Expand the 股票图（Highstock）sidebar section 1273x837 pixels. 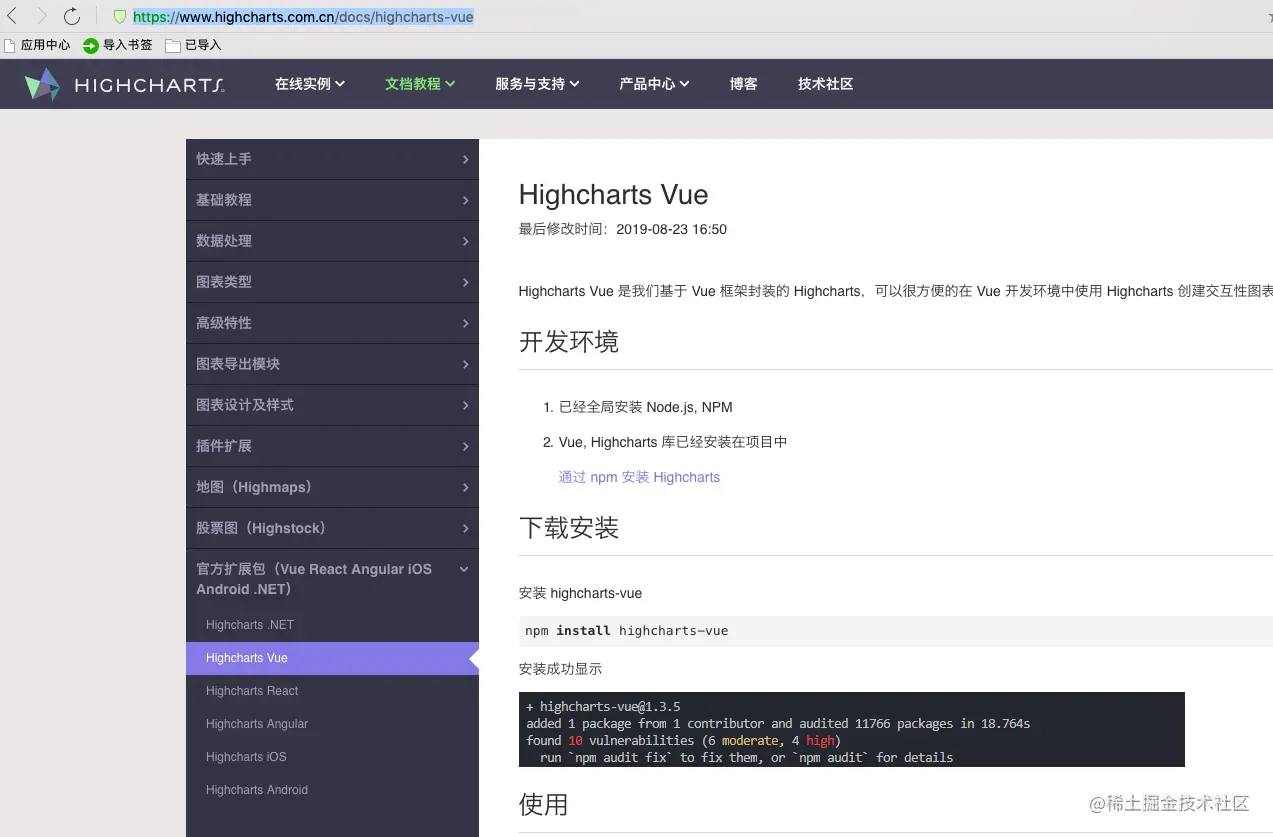click(x=332, y=528)
